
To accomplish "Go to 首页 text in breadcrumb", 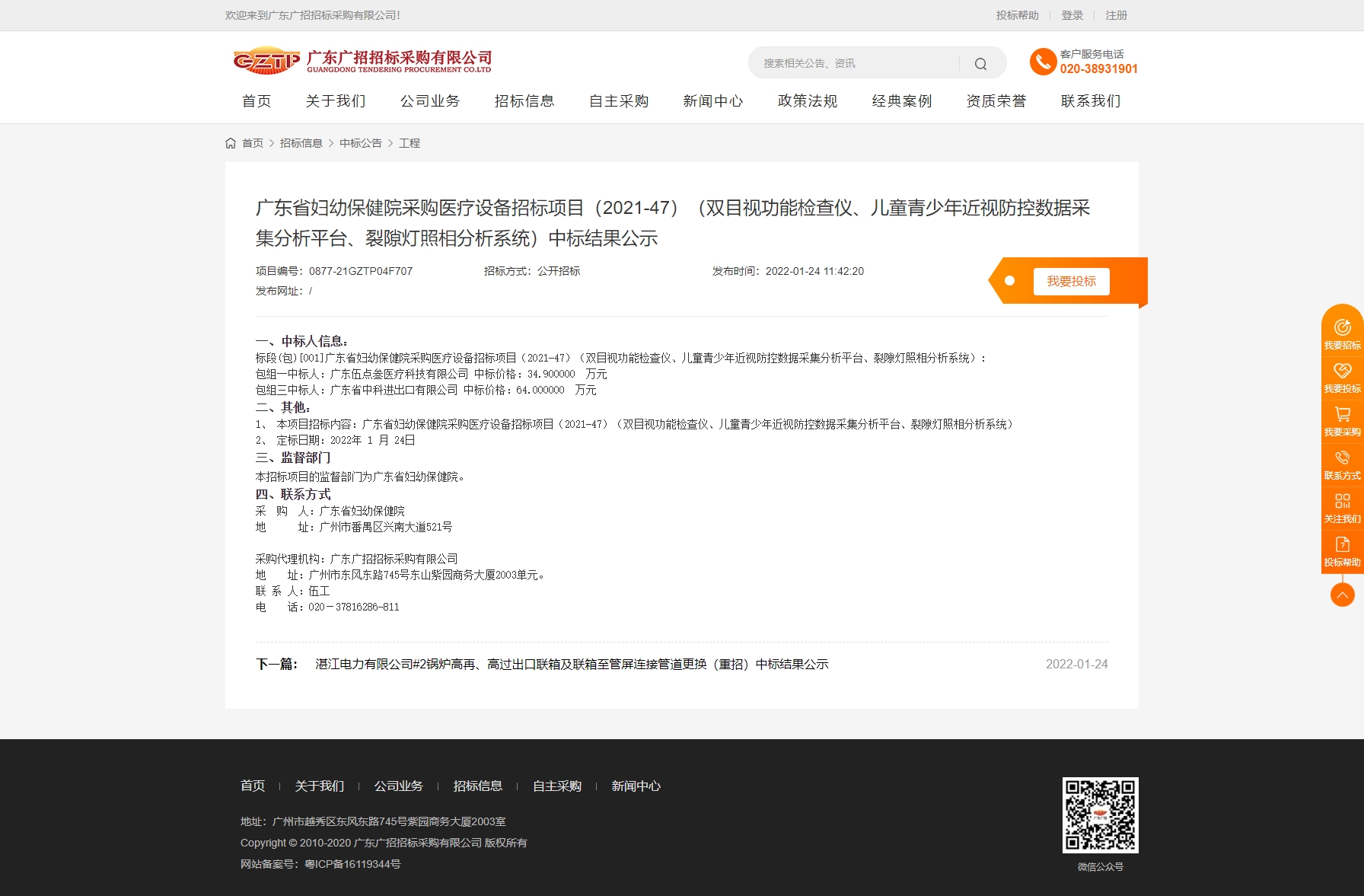I will click(253, 143).
